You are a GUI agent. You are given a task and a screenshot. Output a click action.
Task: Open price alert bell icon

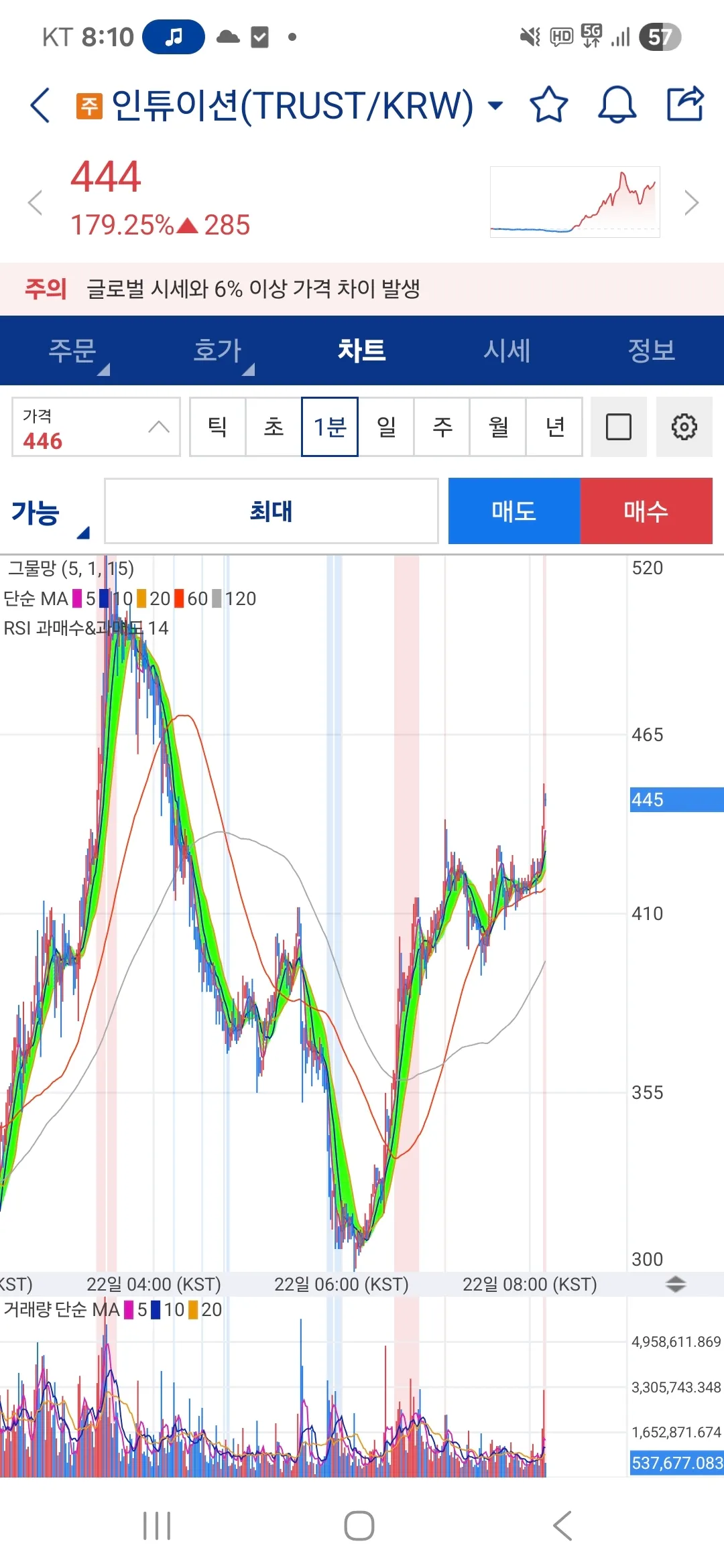pyautogui.click(x=617, y=105)
